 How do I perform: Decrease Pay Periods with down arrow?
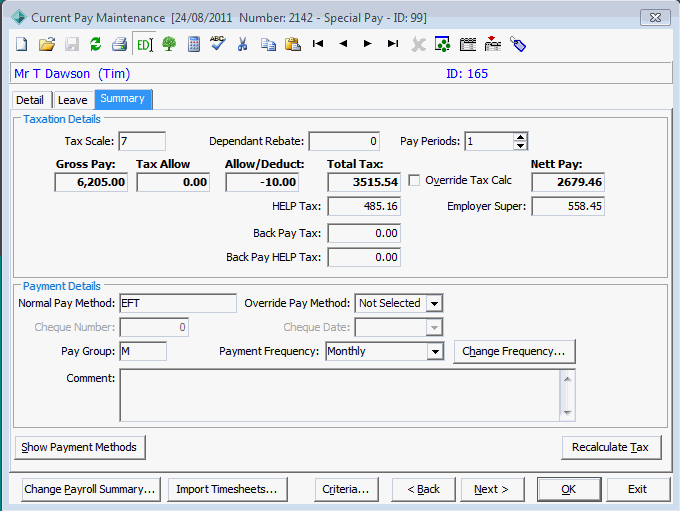[520, 146]
